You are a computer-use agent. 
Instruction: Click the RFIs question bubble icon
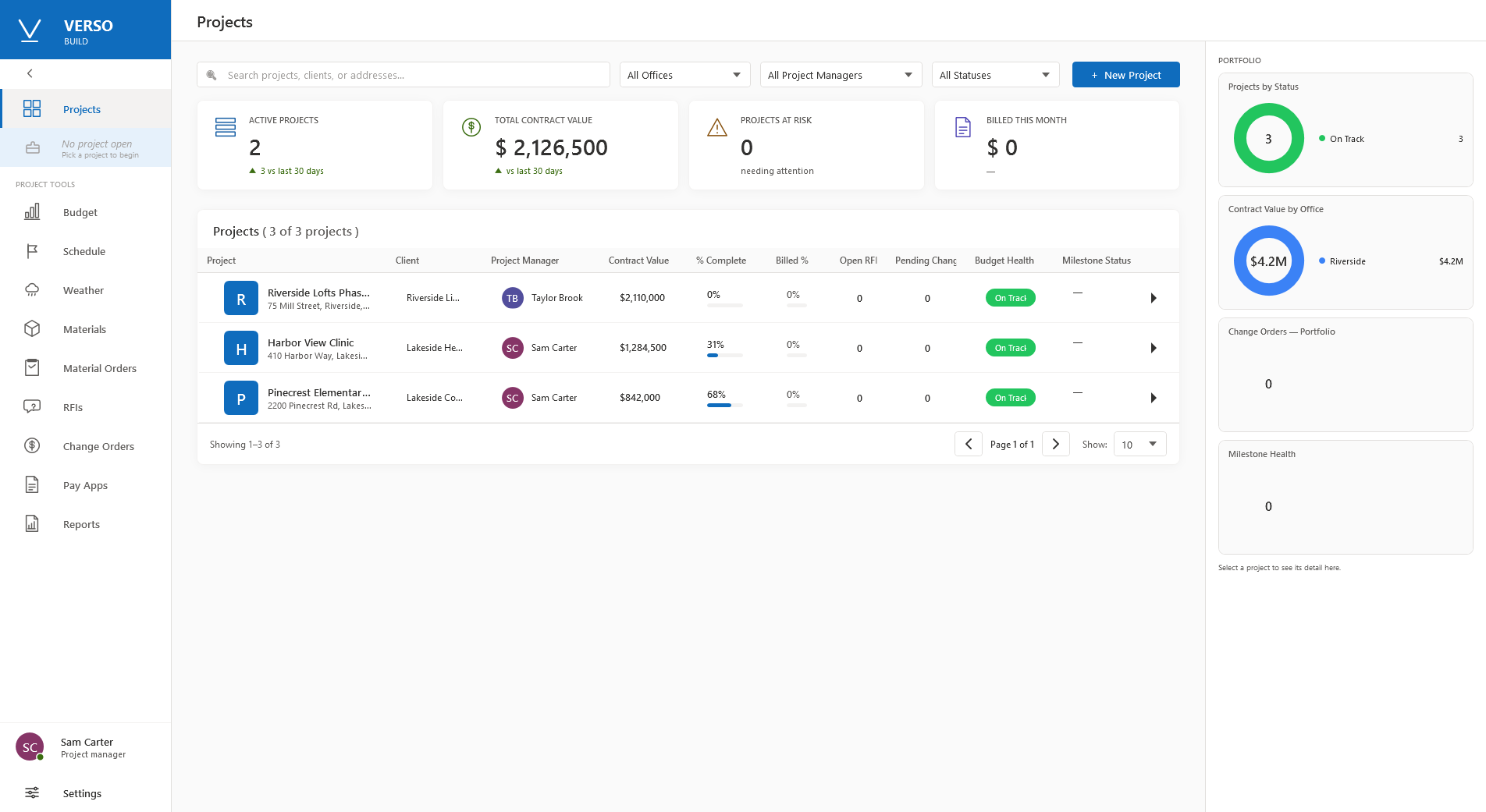click(32, 406)
